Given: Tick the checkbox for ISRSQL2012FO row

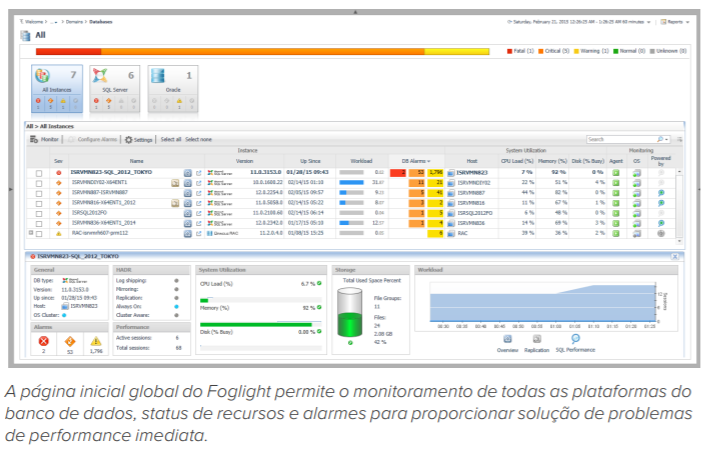Looking at the screenshot, I should 39,212.
